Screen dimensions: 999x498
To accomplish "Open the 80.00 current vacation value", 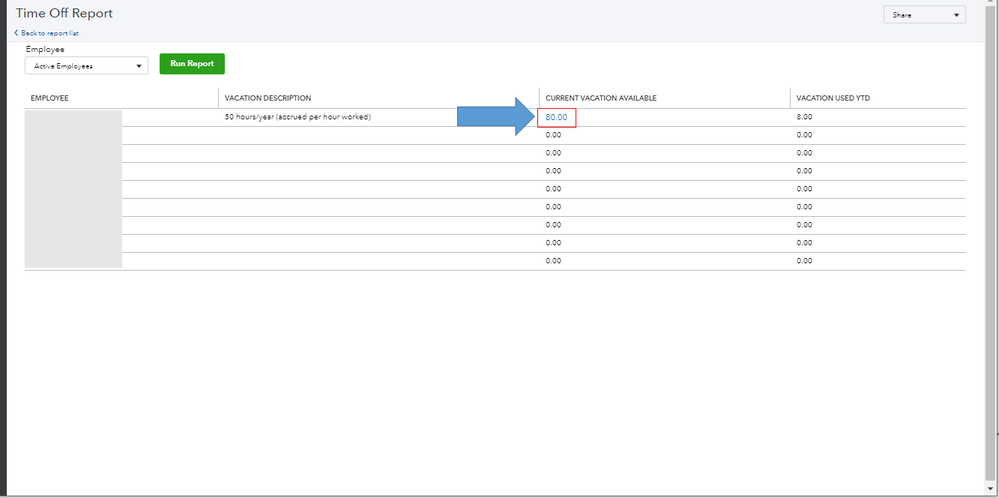I will [x=556, y=117].
